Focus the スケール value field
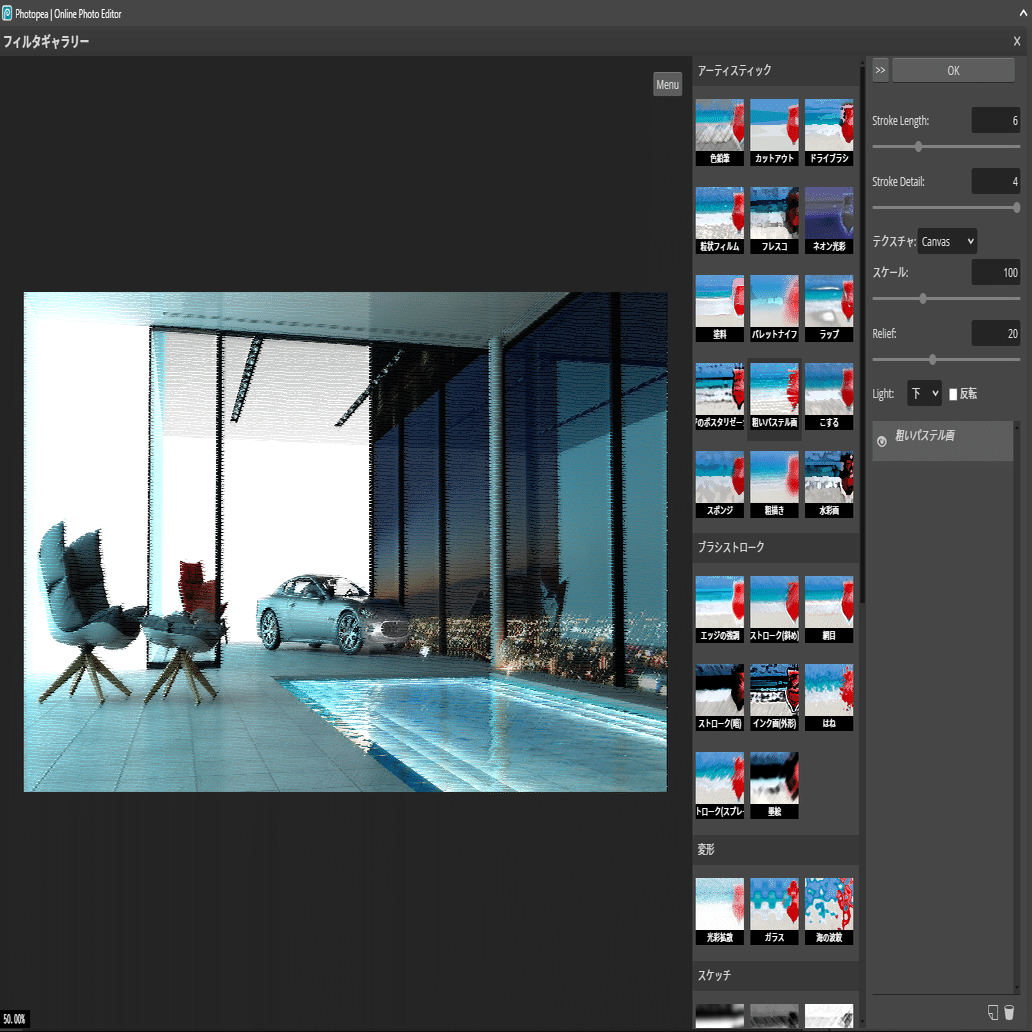 point(996,272)
